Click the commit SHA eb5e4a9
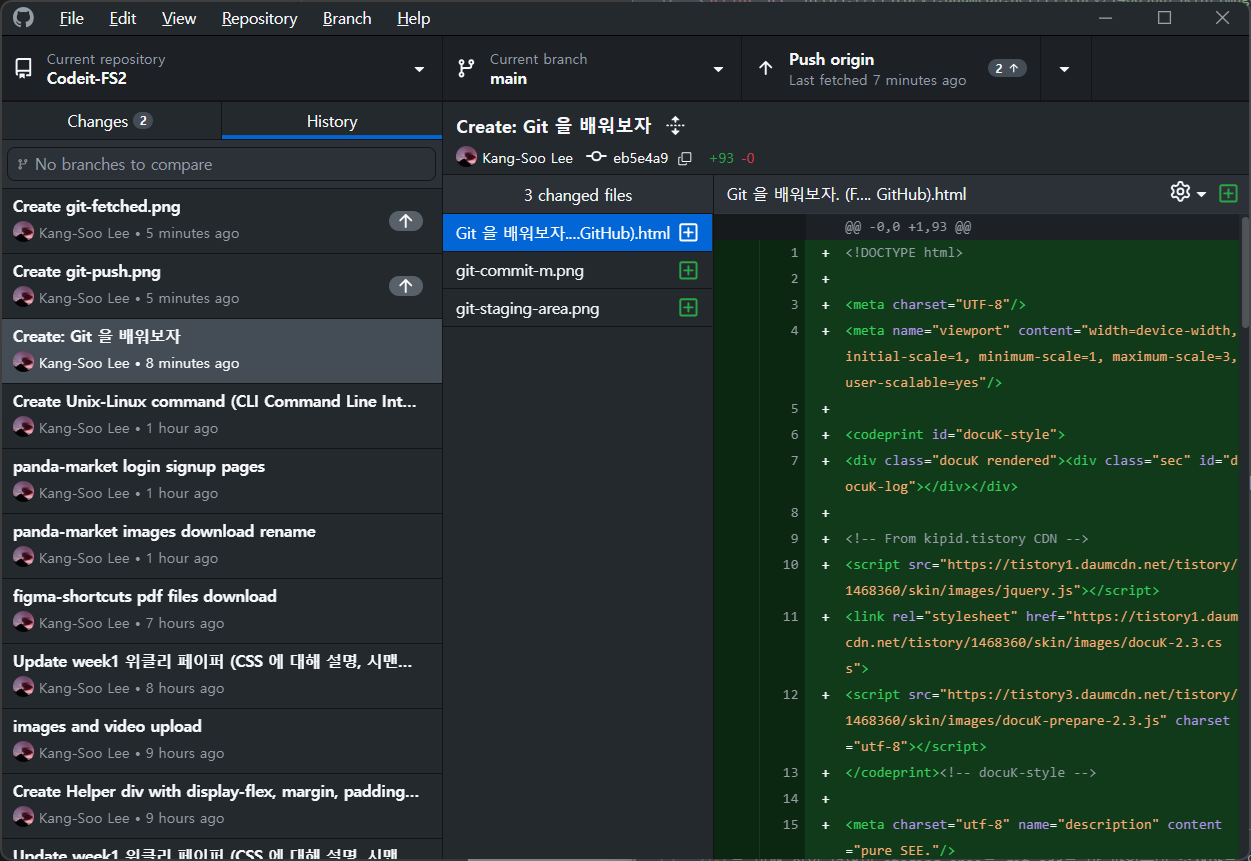 [641, 158]
